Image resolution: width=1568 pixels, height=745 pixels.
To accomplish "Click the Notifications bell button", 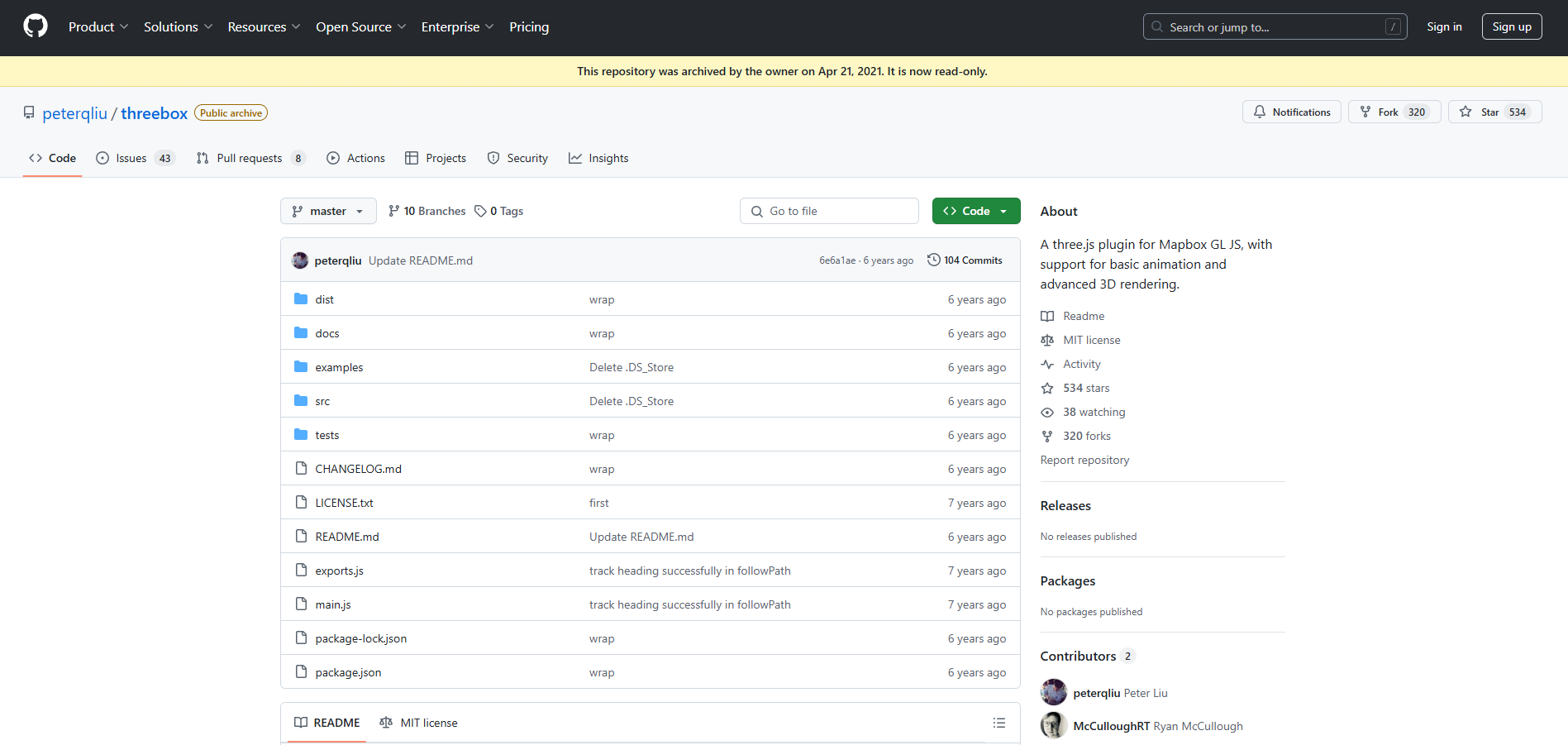I will [x=1291, y=112].
